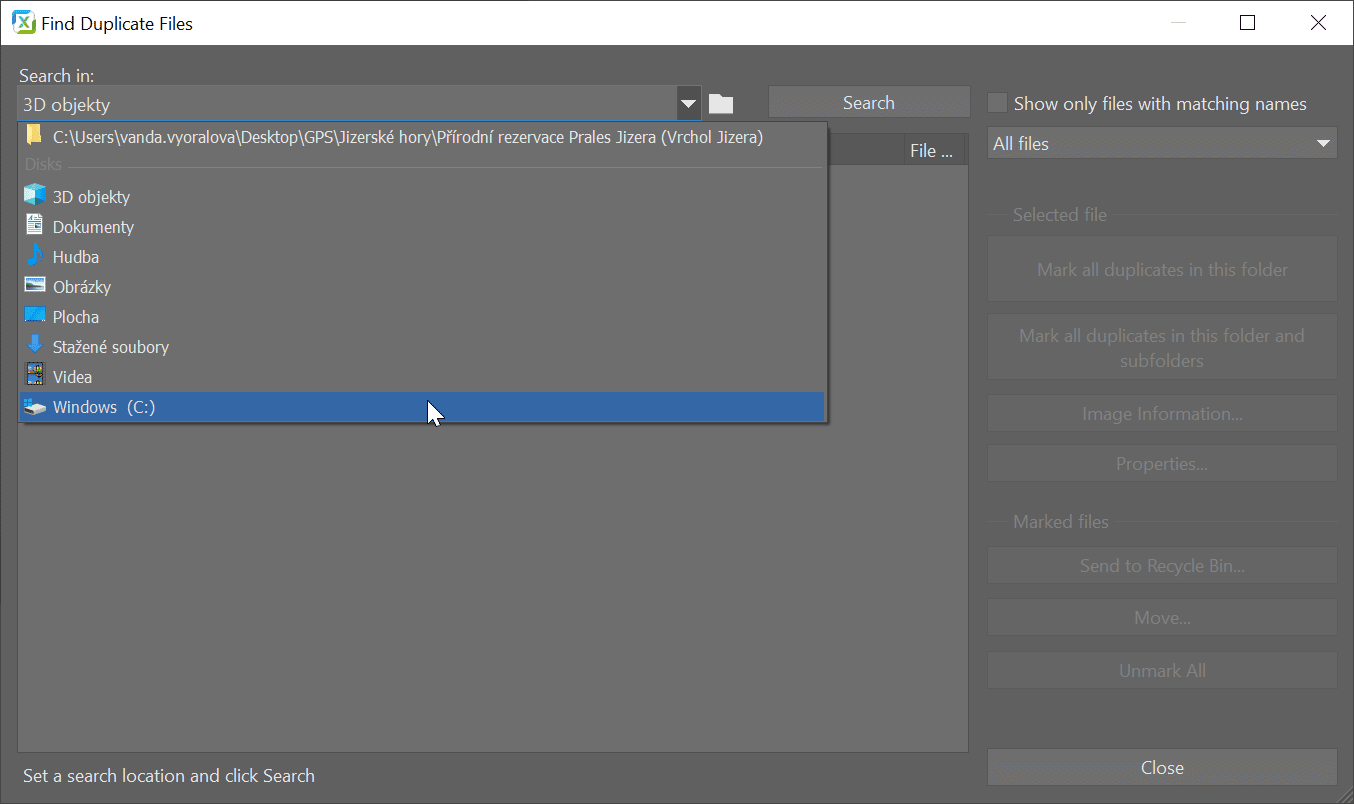The width and height of the screenshot is (1354, 804).
Task: Select the Plocha desktop icon
Action: tap(34, 316)
